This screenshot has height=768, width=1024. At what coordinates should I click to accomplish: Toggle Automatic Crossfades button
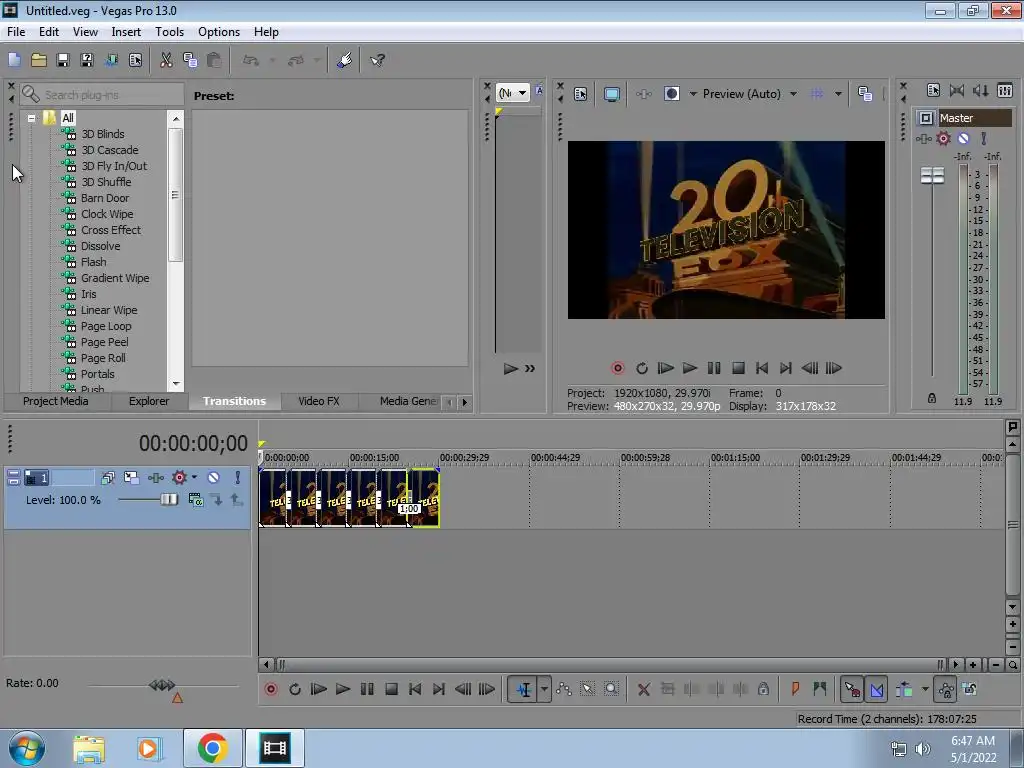pyautogui.click(x=876, y=689)
